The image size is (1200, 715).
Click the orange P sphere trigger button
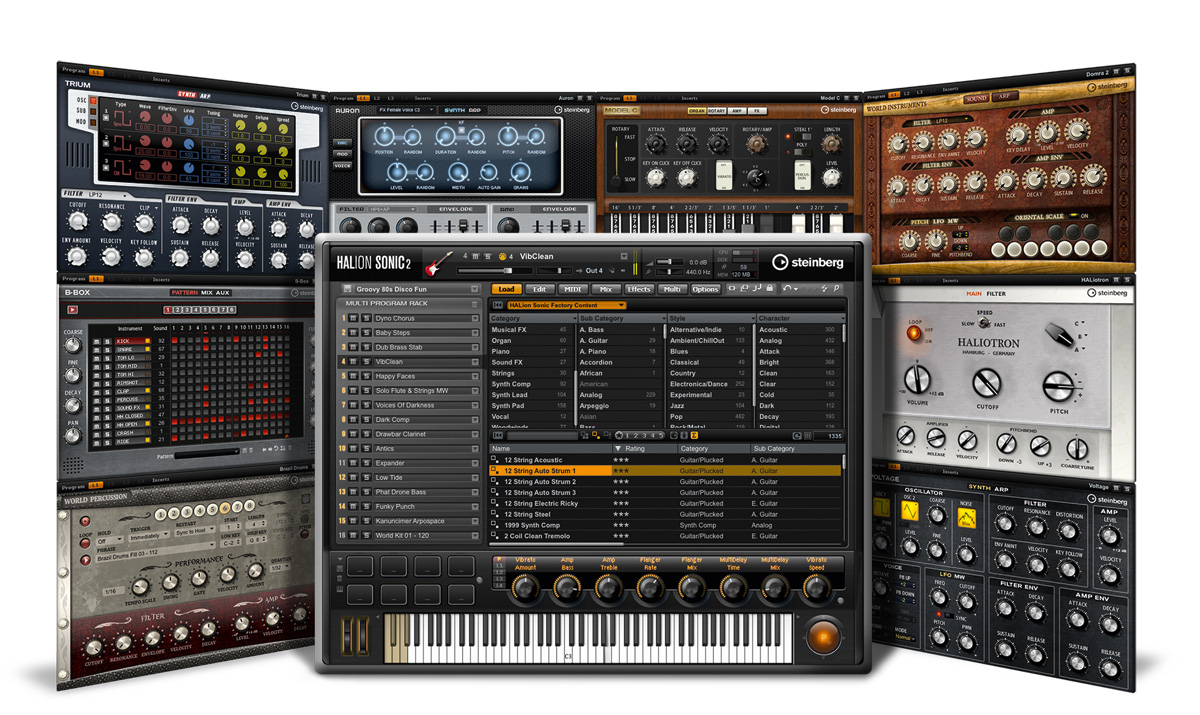pos(823,638)
